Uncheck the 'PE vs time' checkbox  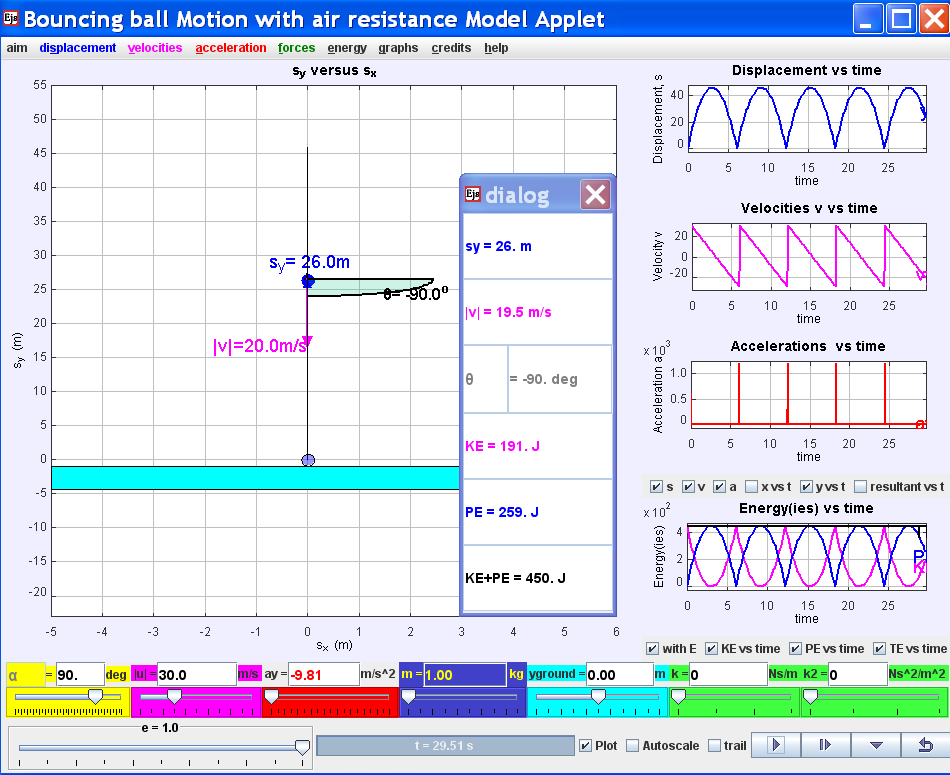coord(796,649)
